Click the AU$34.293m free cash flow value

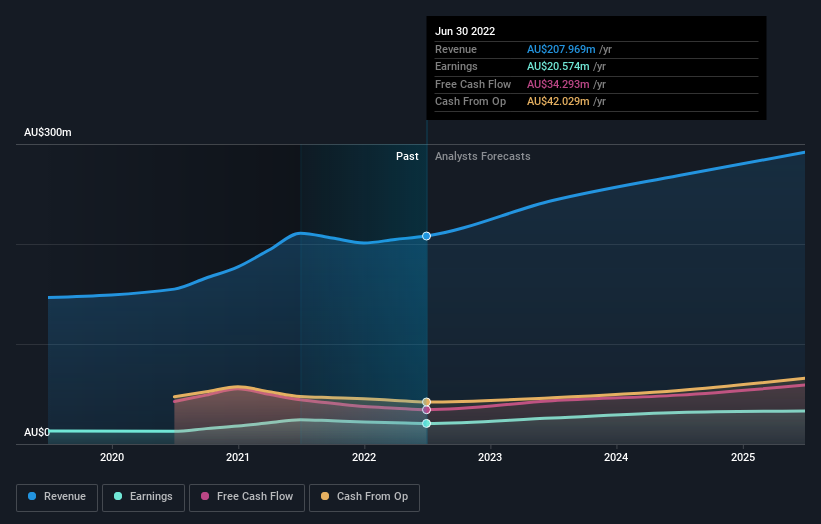tap(558, 84)
